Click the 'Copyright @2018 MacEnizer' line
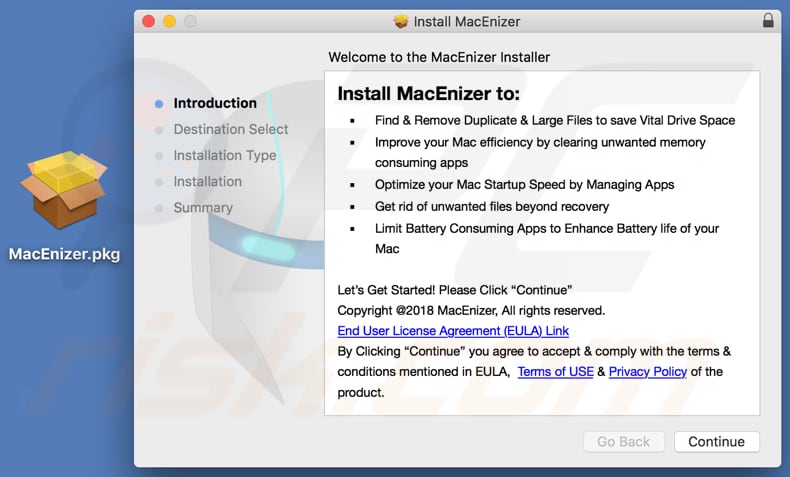 (x=471, y=311)
